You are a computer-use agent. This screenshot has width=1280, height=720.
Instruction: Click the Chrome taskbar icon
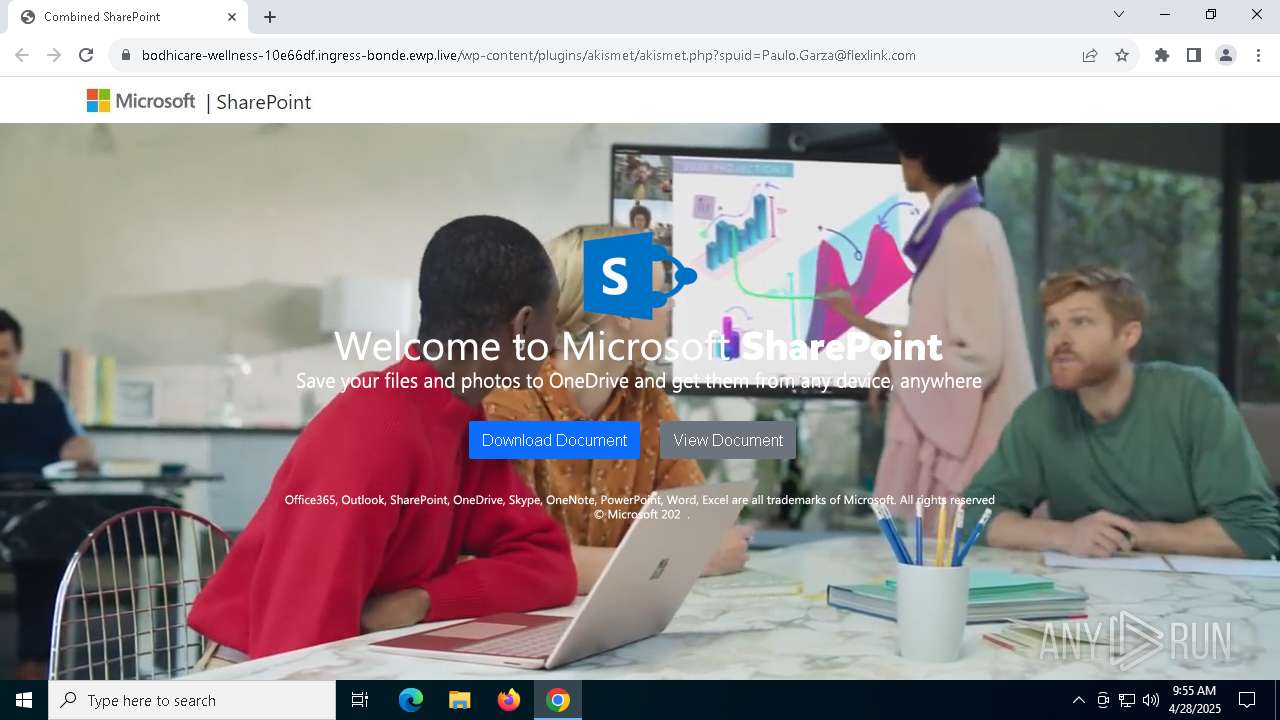point(558,700)
